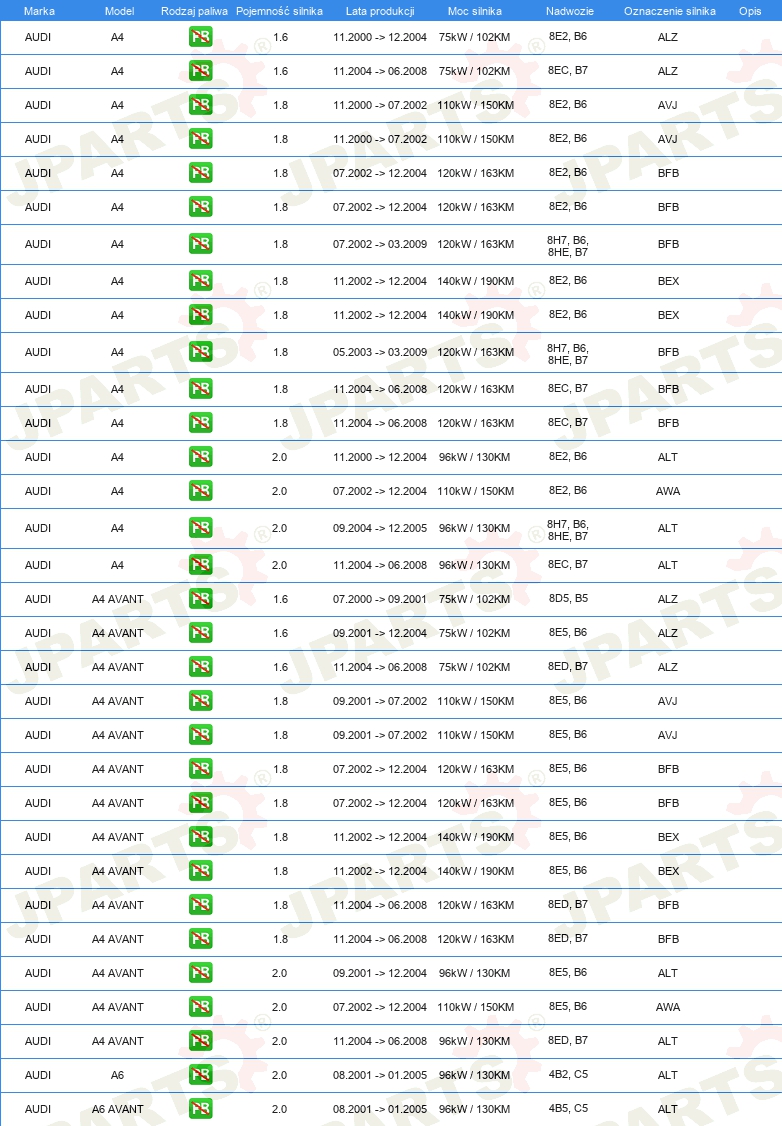Click the Model column header
This screenshot has height=1126, width=782.
click(119, 11)
